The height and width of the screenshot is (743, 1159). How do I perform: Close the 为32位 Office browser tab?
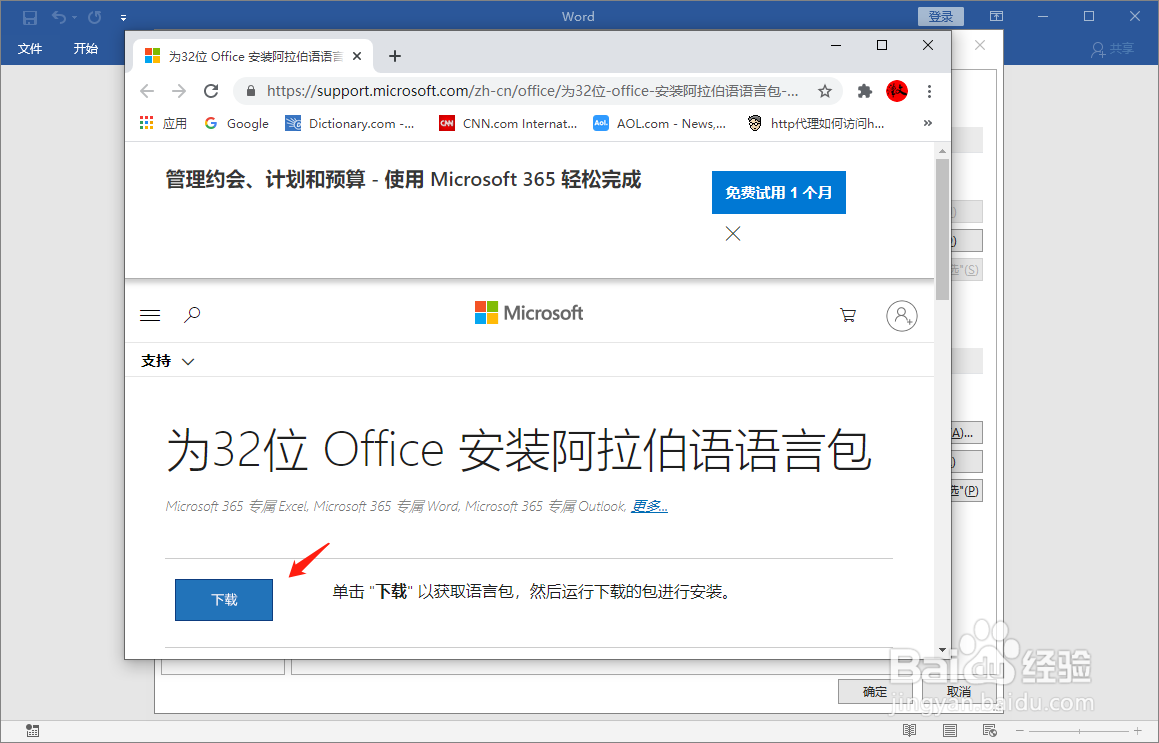click(357, 56)
